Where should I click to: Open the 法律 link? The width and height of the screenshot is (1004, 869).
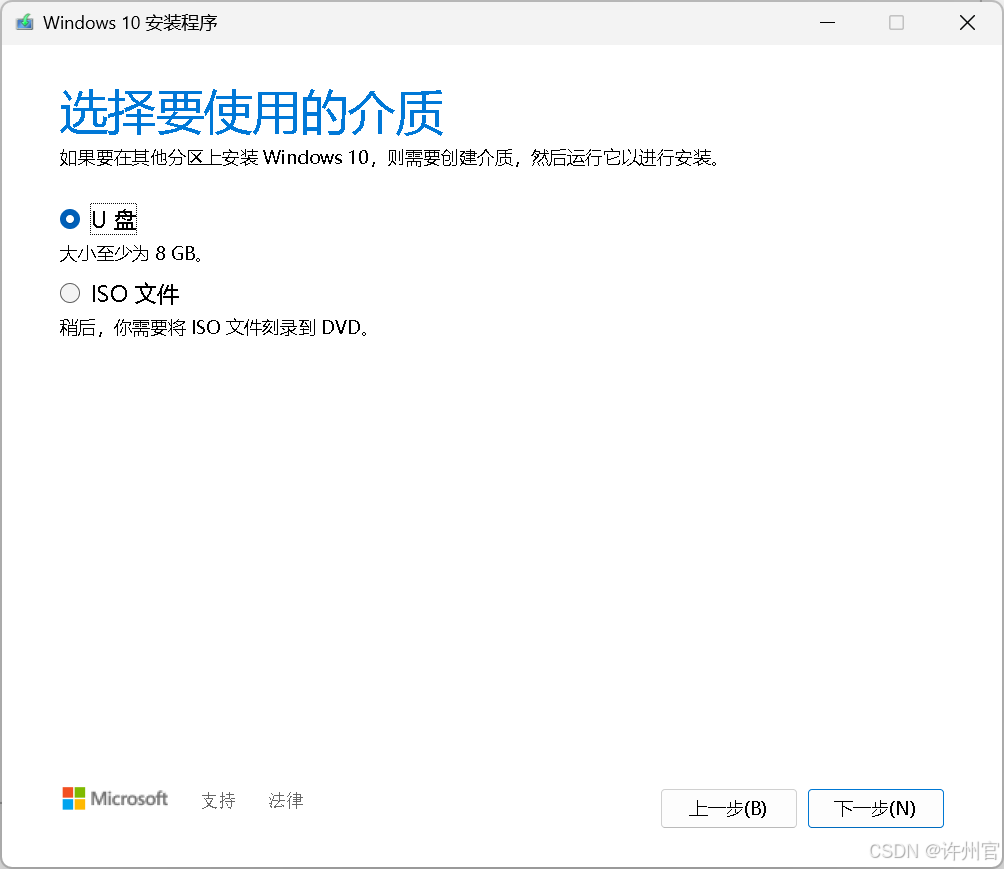(x=286, y=800)
